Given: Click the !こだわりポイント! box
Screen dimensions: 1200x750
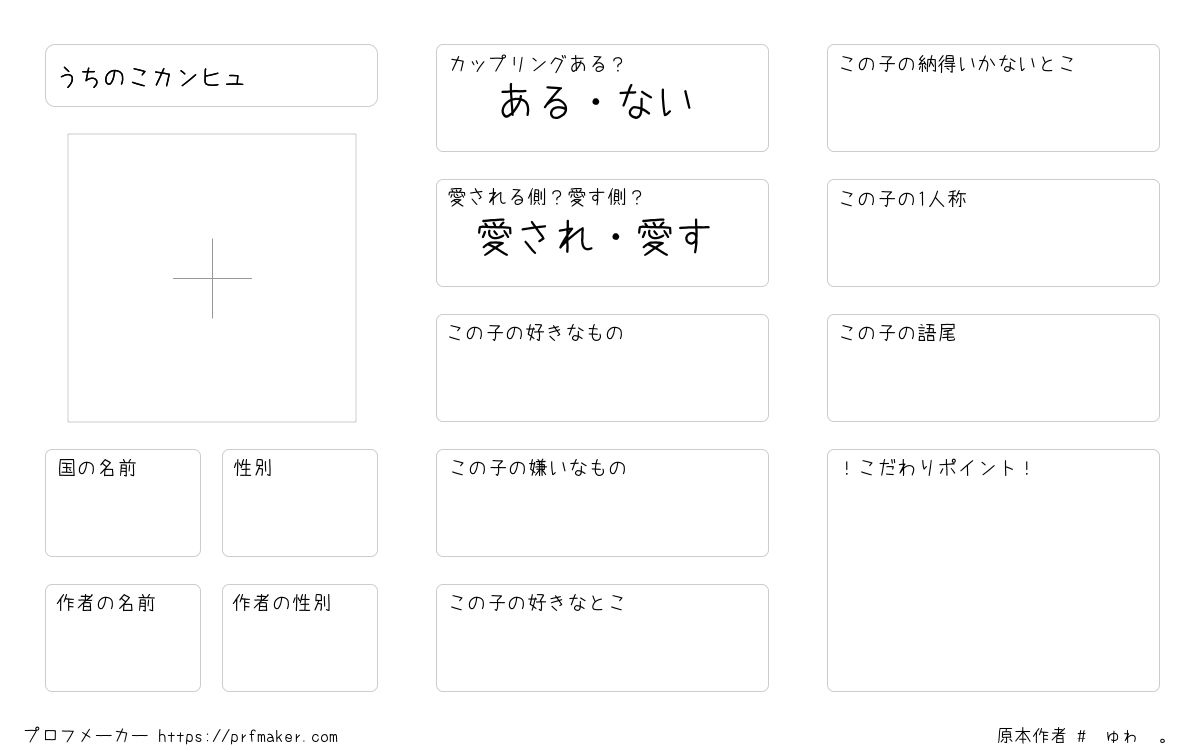Looking at the screenshot, I should tap(993, 570).
